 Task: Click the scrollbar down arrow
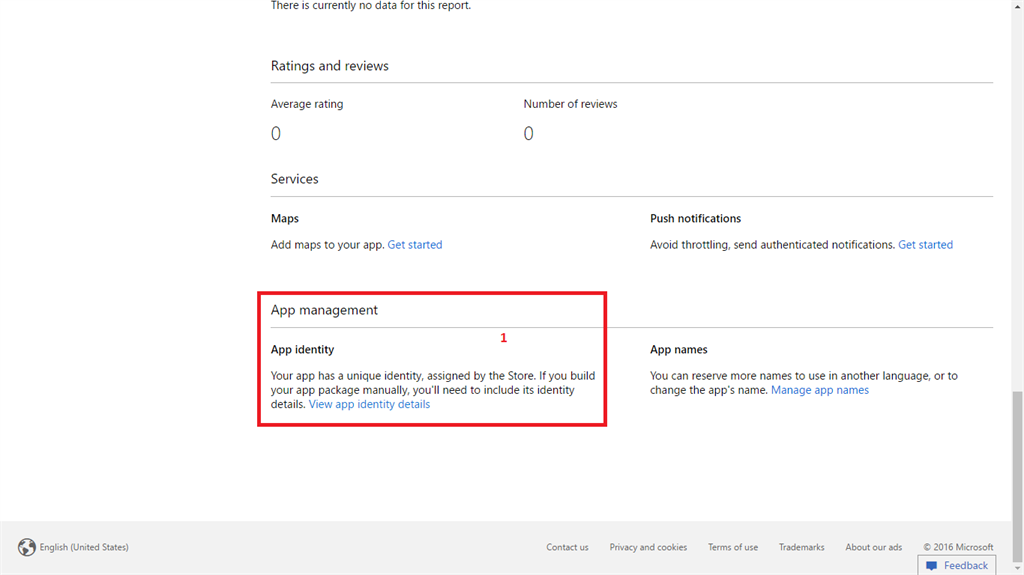click(x=1017, y=569)
